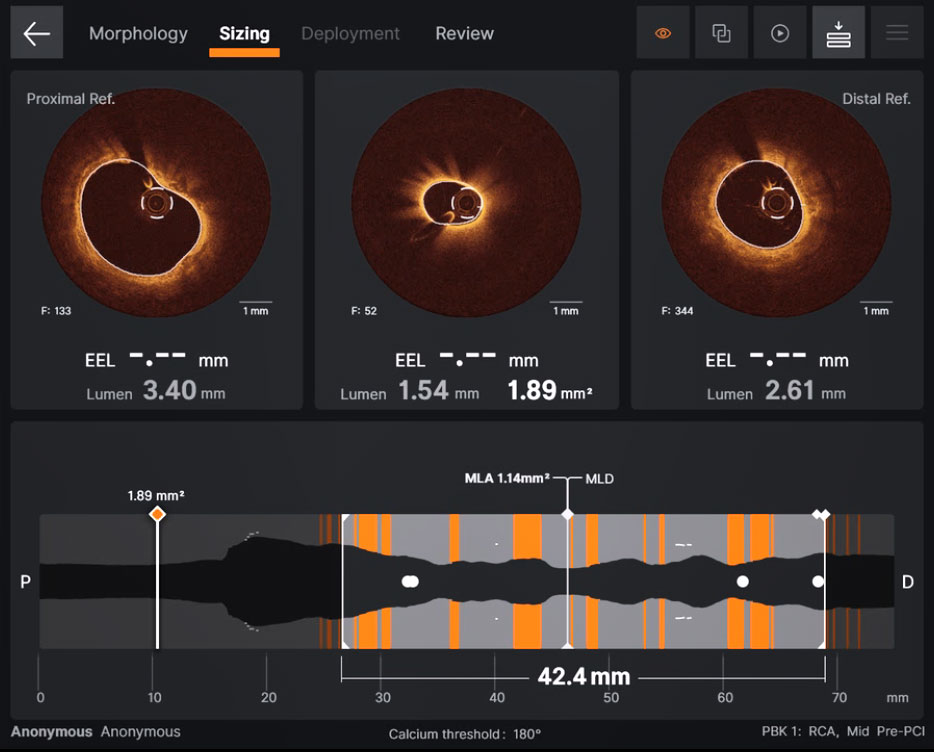
Task: Switch to the Deployment tab
Action: click(350, 33)
